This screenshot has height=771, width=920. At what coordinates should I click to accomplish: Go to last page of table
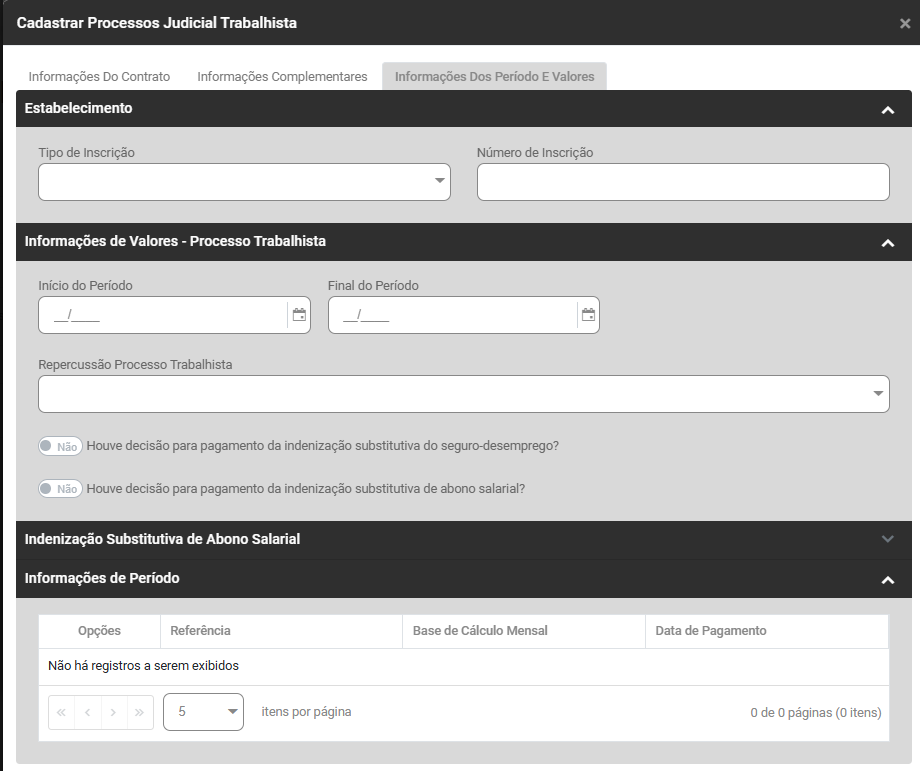pos(140,712)
